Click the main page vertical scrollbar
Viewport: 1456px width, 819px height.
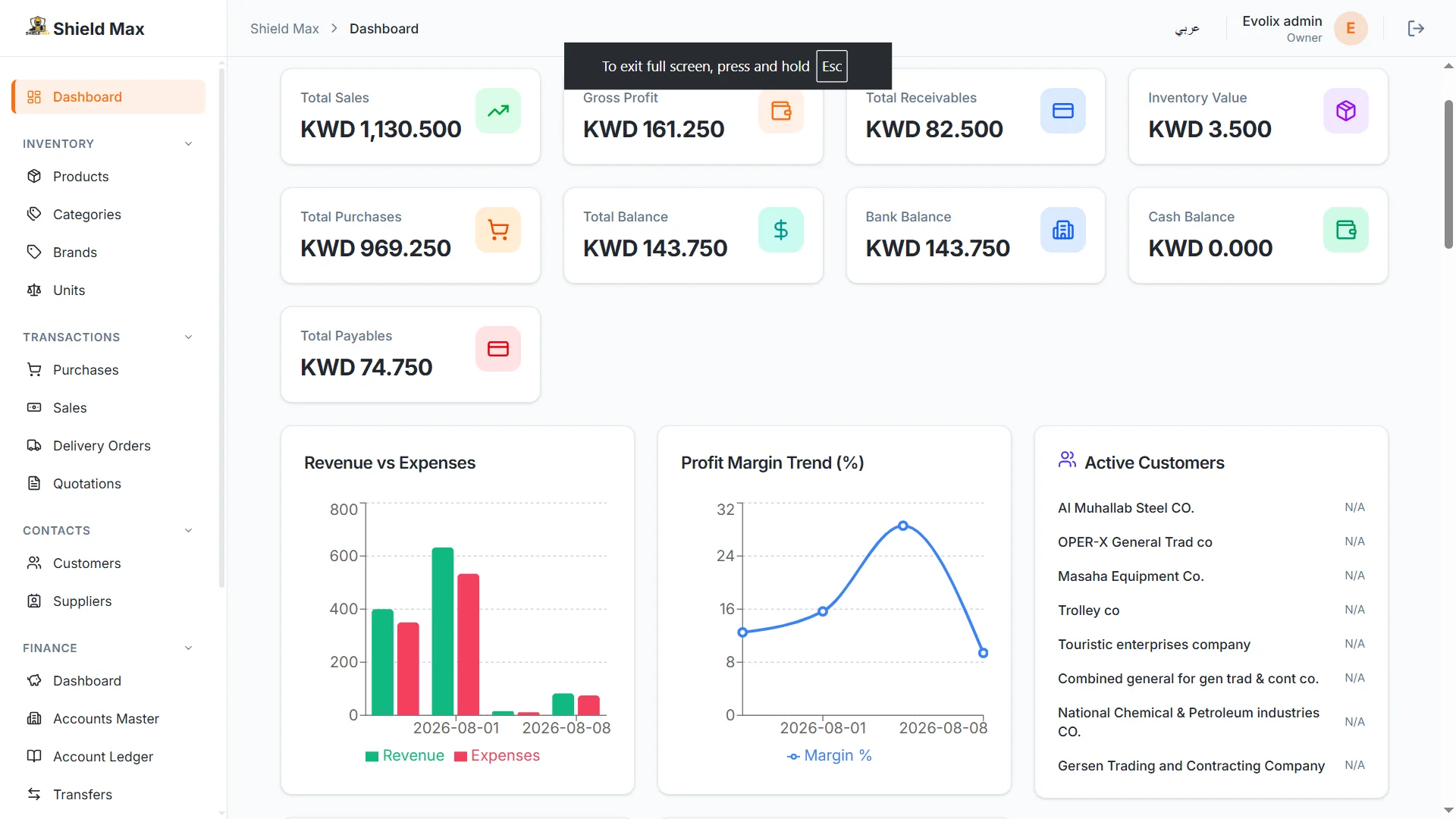1448,174
